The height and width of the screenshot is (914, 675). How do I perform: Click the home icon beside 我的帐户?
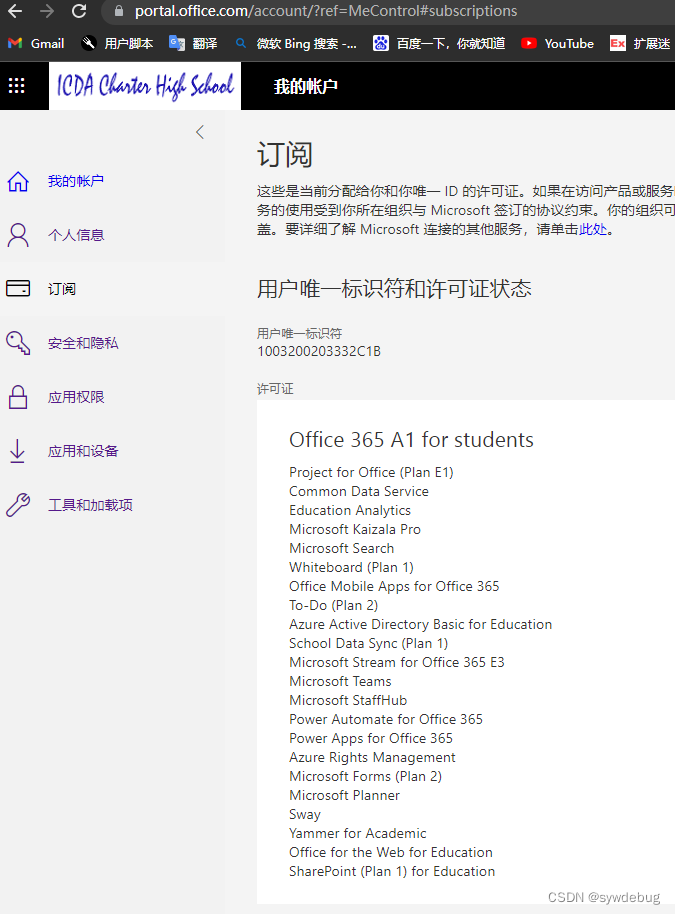pos(18,181)
